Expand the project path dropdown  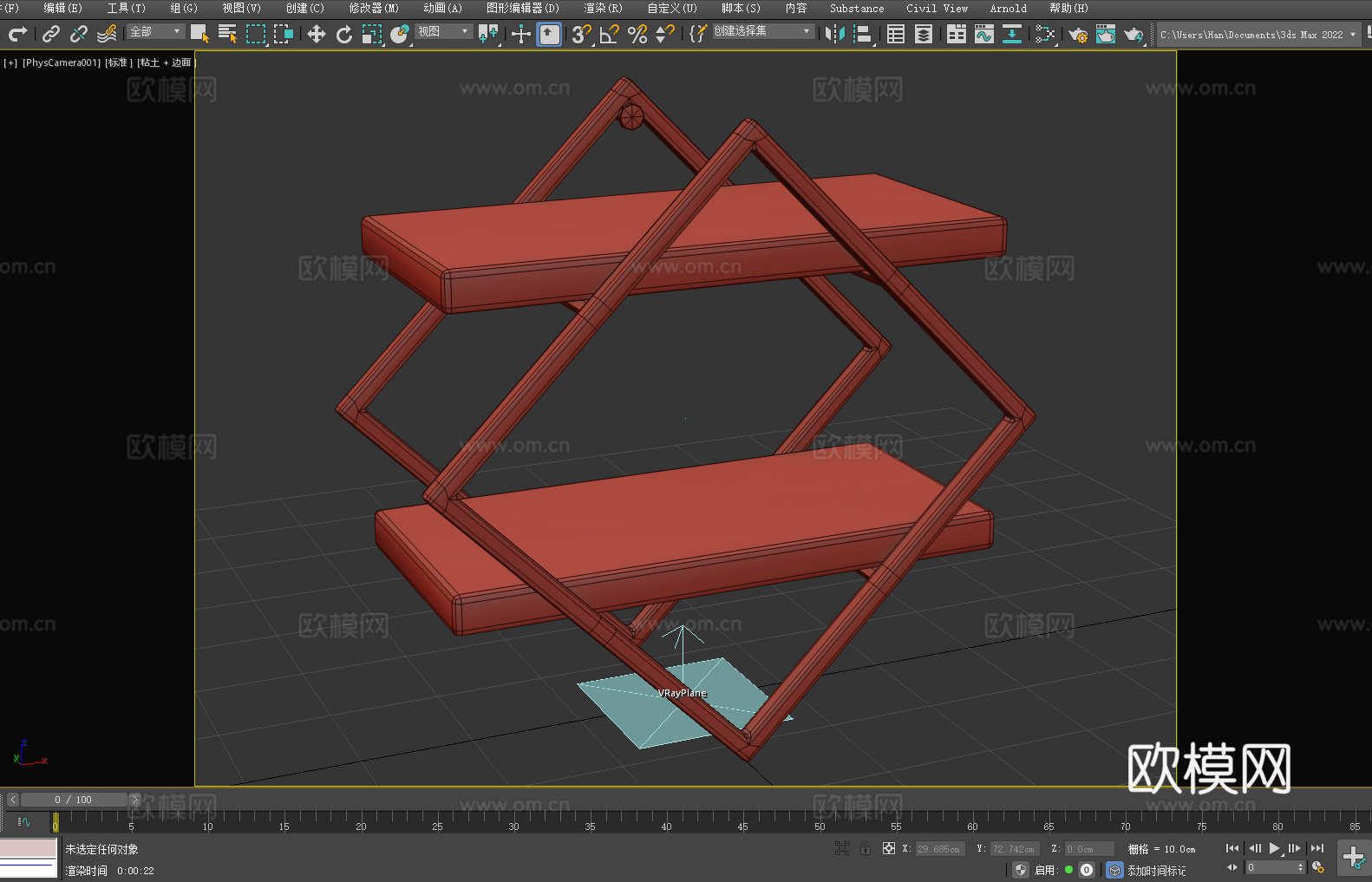[x=1353, y=35]
